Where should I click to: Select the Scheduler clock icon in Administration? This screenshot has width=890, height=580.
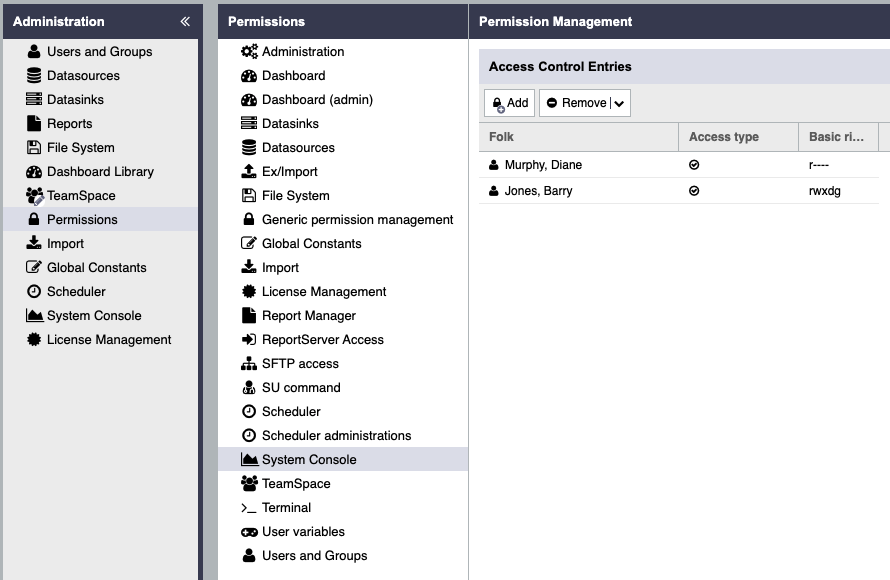(x=34, y=292)
